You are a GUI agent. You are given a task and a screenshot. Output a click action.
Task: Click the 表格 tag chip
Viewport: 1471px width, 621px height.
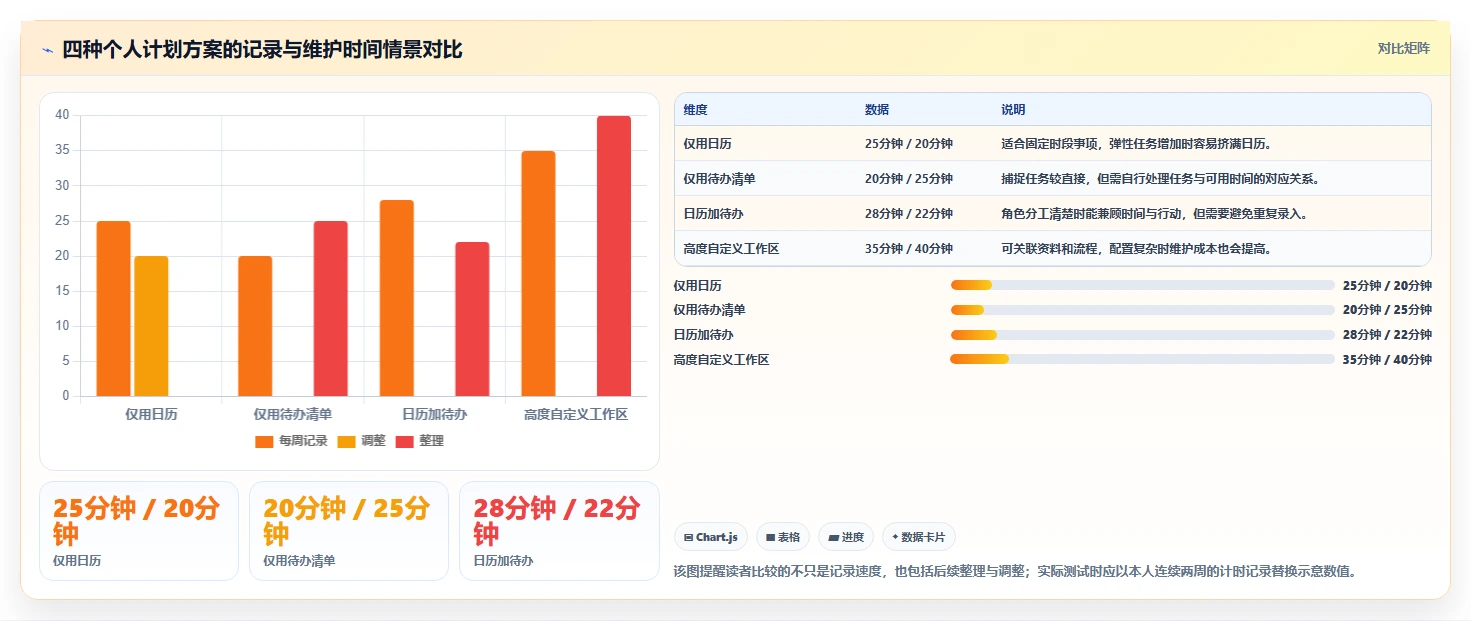(x=783, y=537)
